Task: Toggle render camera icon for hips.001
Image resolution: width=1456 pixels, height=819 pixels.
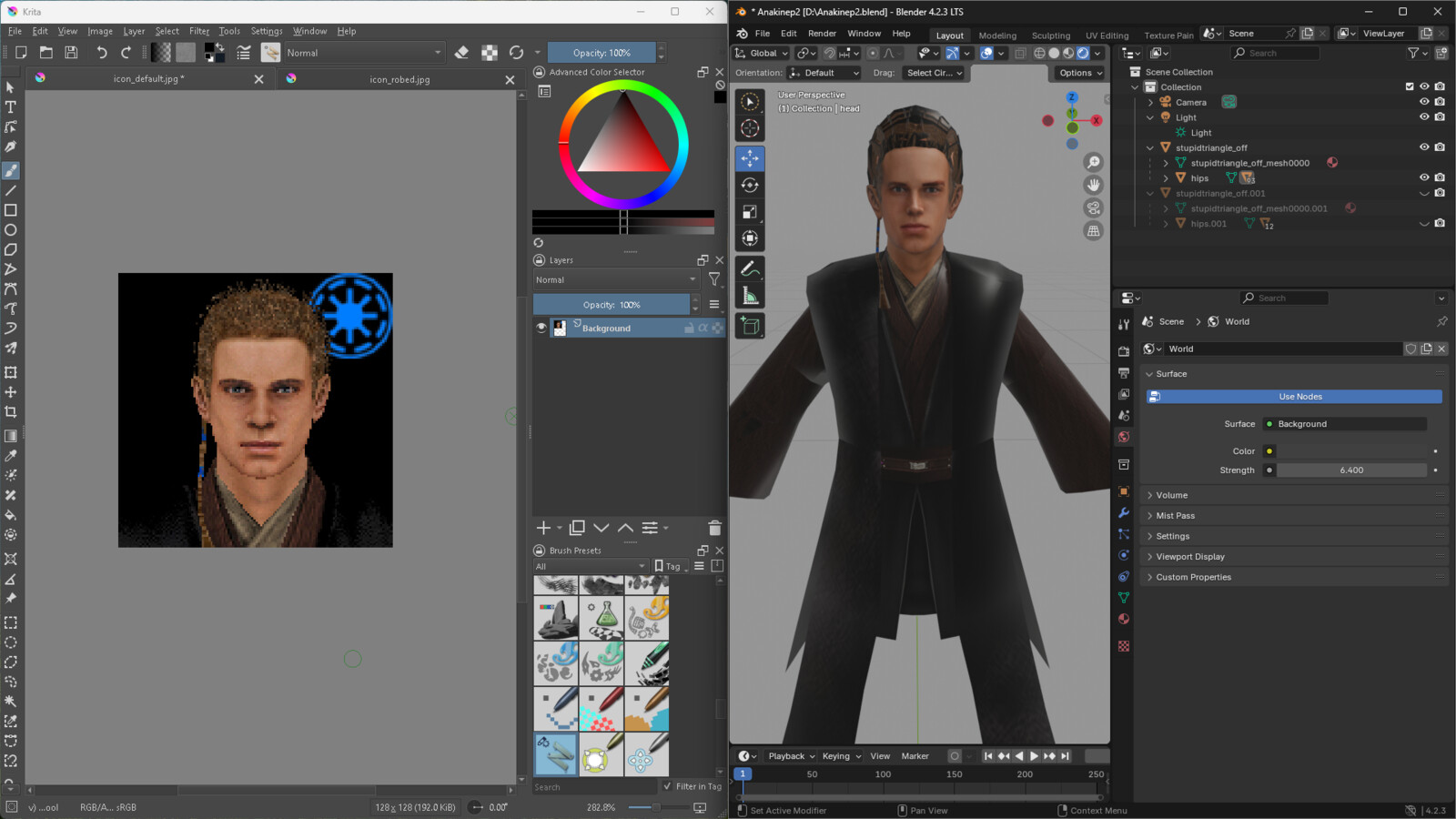Action: 1440,223
